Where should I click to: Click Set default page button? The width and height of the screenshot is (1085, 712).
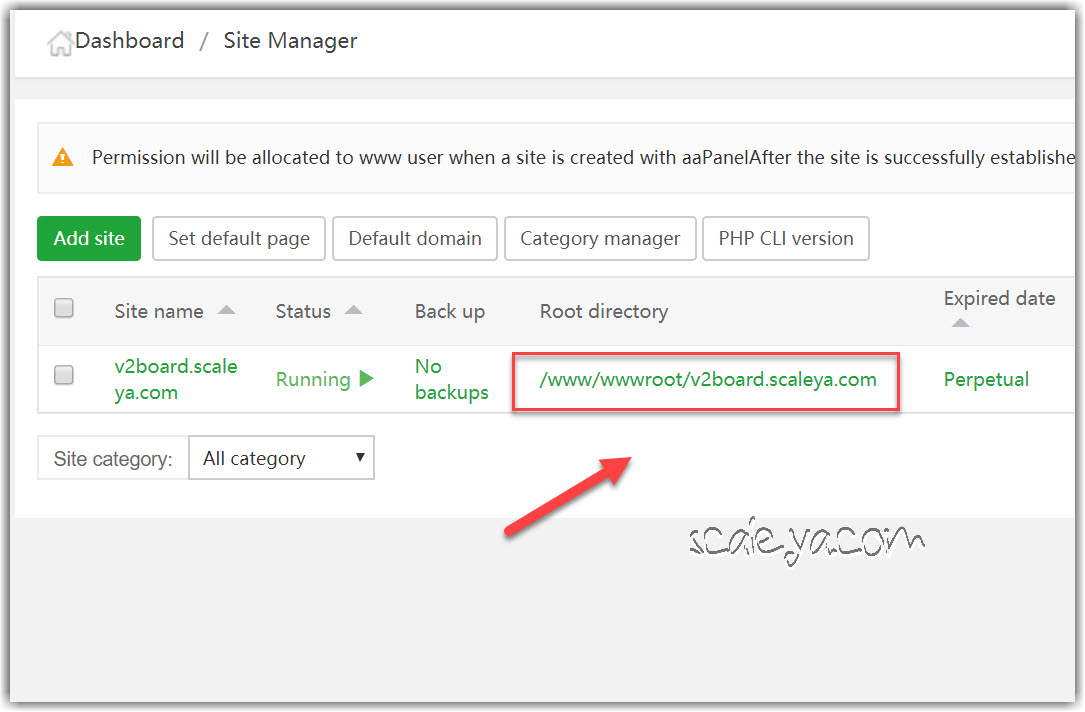[x=239, y=239]
